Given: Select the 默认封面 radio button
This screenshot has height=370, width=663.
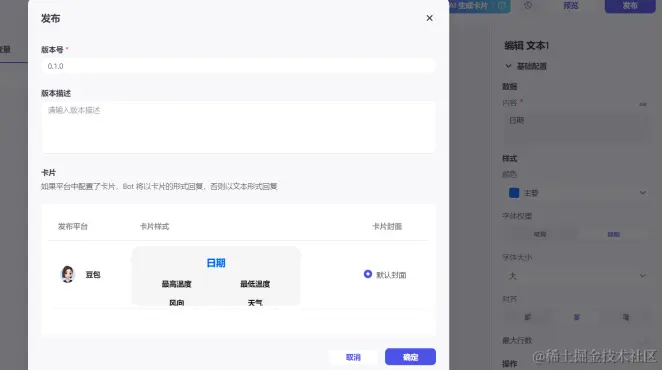Looking at the screenshot, I should [367, 274].
